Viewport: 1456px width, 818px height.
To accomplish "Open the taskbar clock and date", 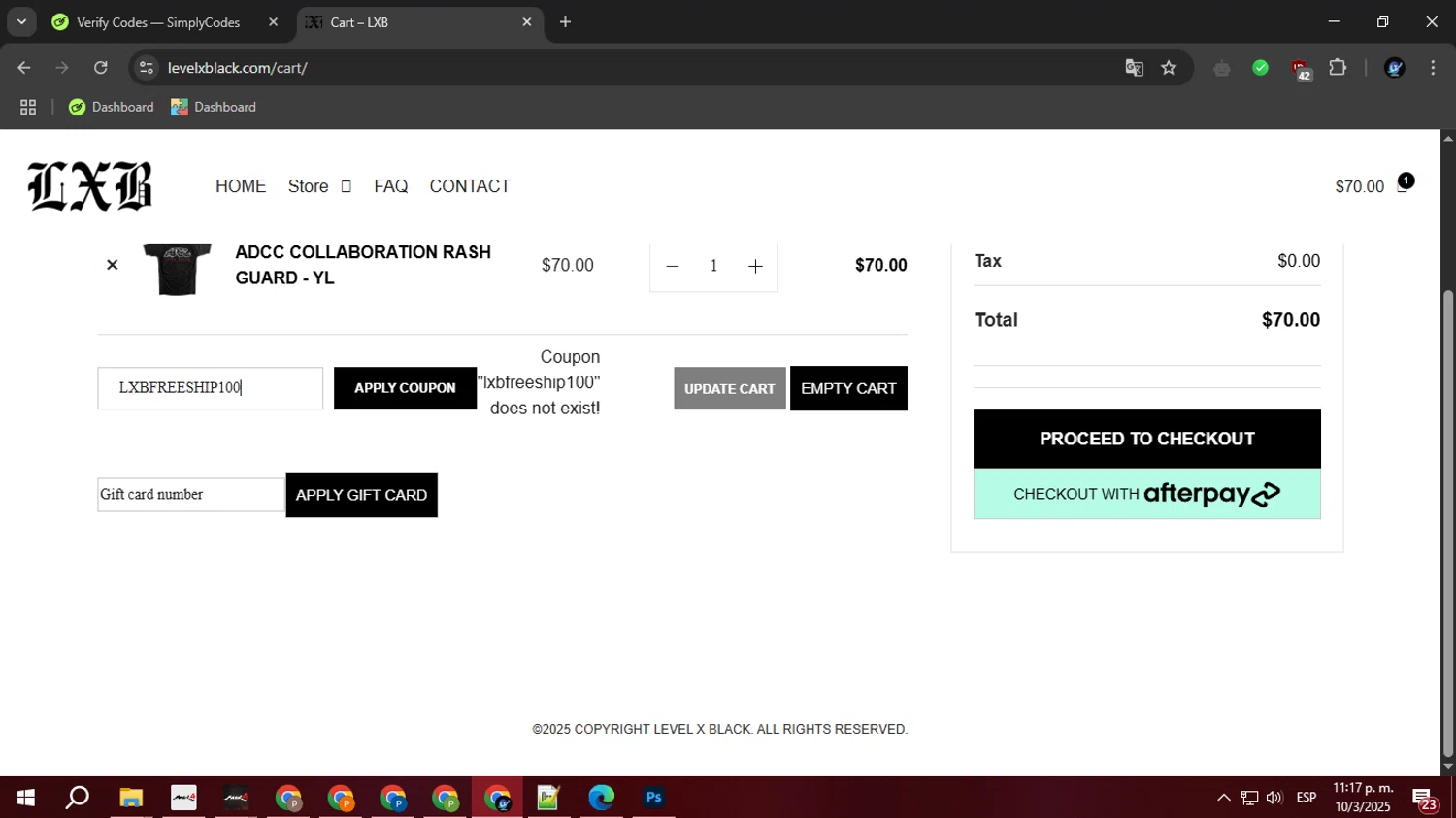I will pos(1363,798).
